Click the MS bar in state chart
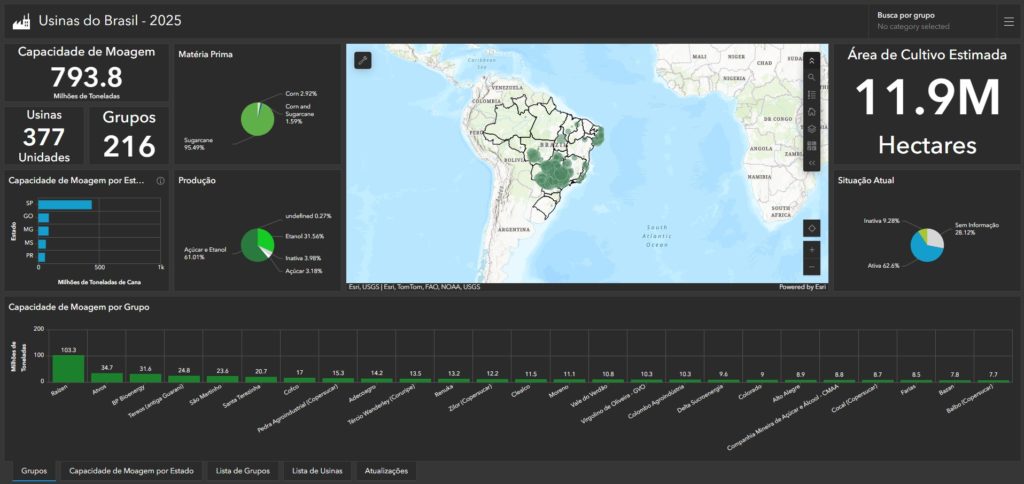 pos(42,244)
